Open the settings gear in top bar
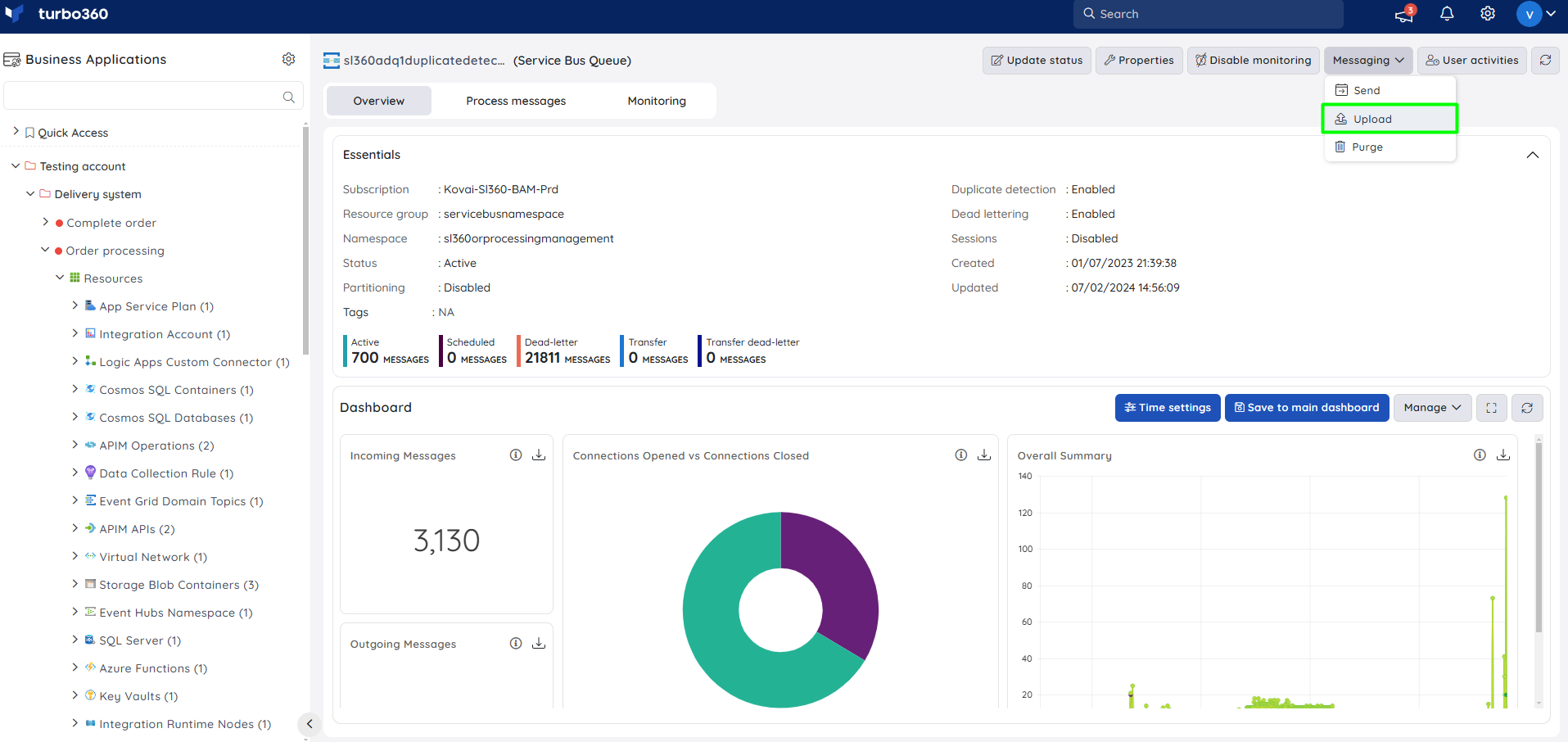The height and width of the screenshot is (742, 1568). pyautogui.click(x=1488, y=14)
